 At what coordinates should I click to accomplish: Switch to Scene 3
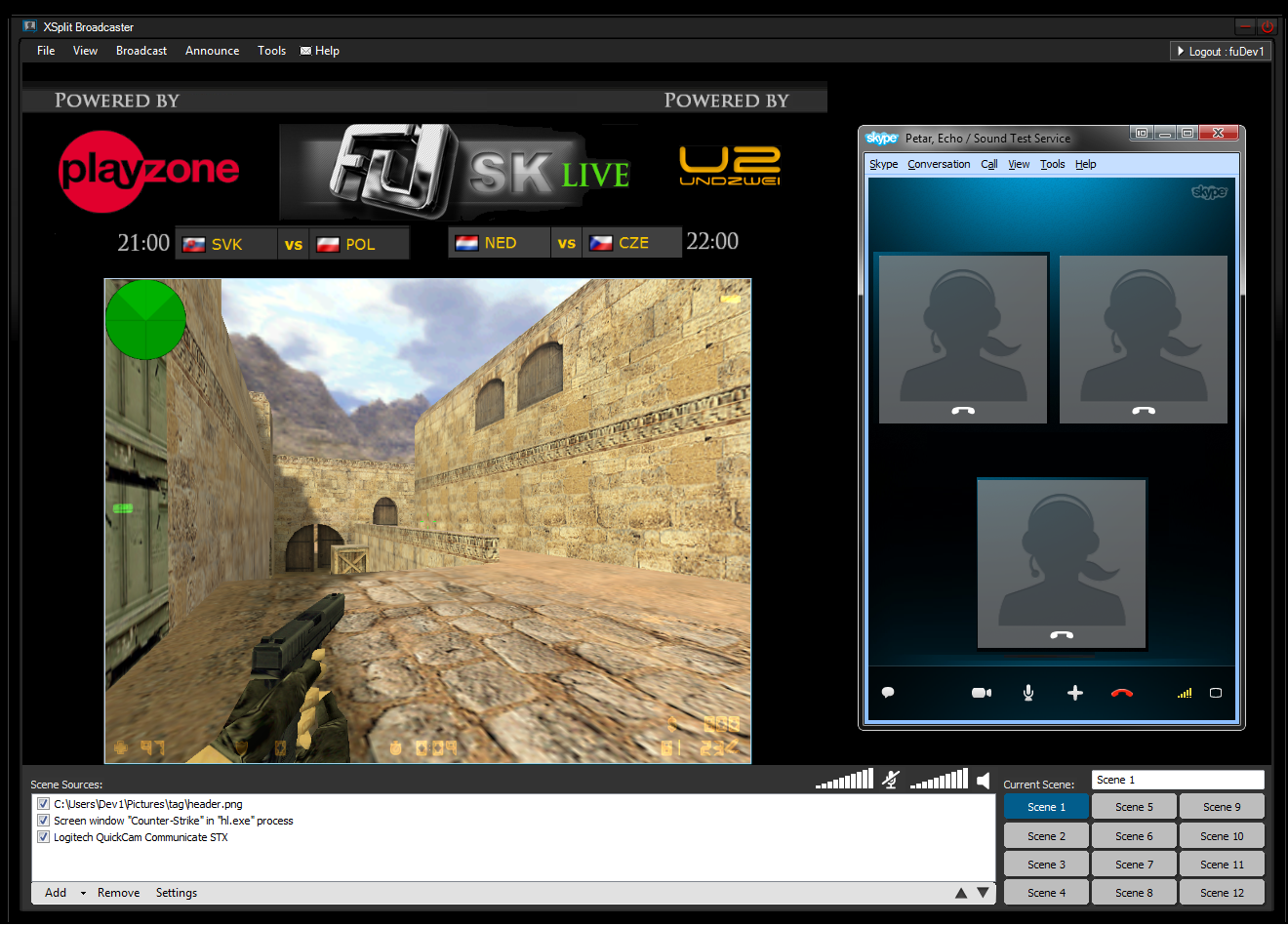tap(1046, 865)
